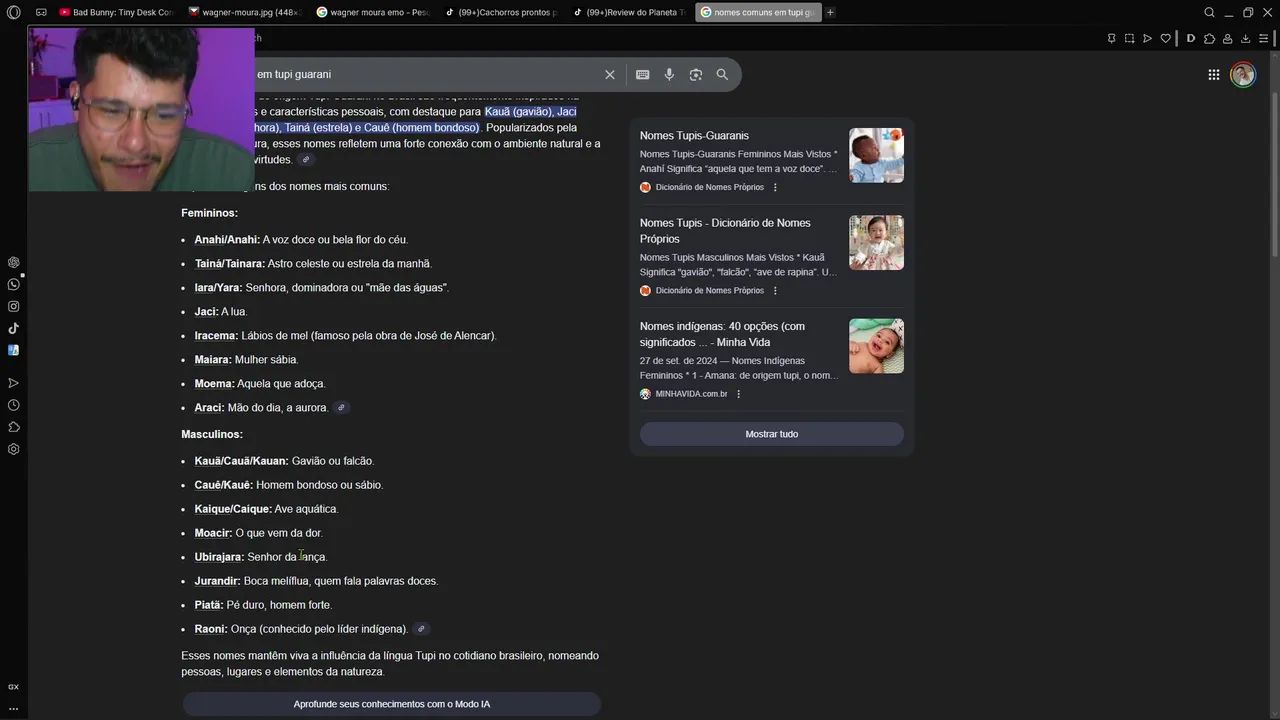
Task: Open browser extensions cube in toolbar
Action: point(1209,38)
